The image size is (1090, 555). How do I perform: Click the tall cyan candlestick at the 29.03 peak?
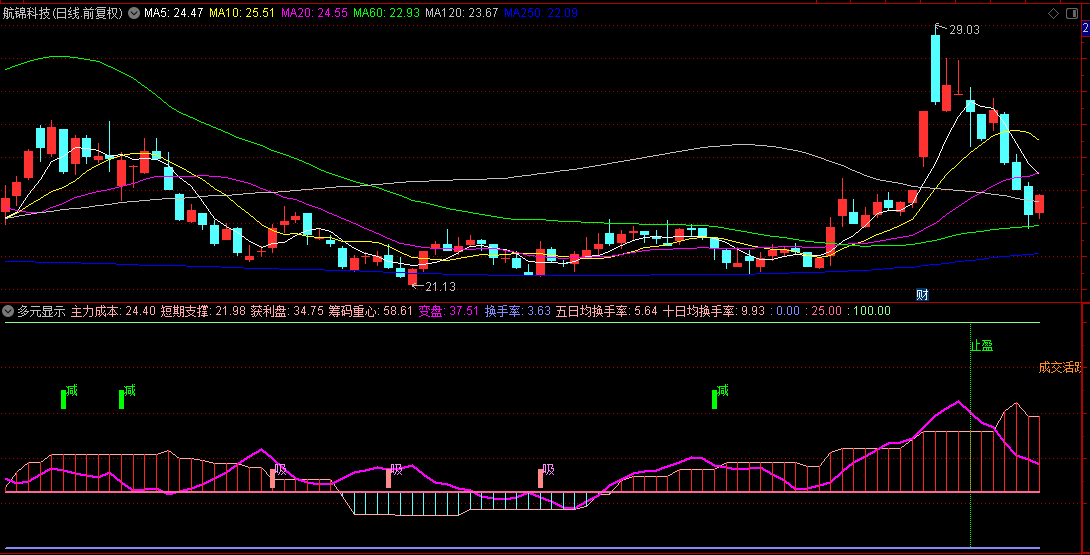click(936, 68)
